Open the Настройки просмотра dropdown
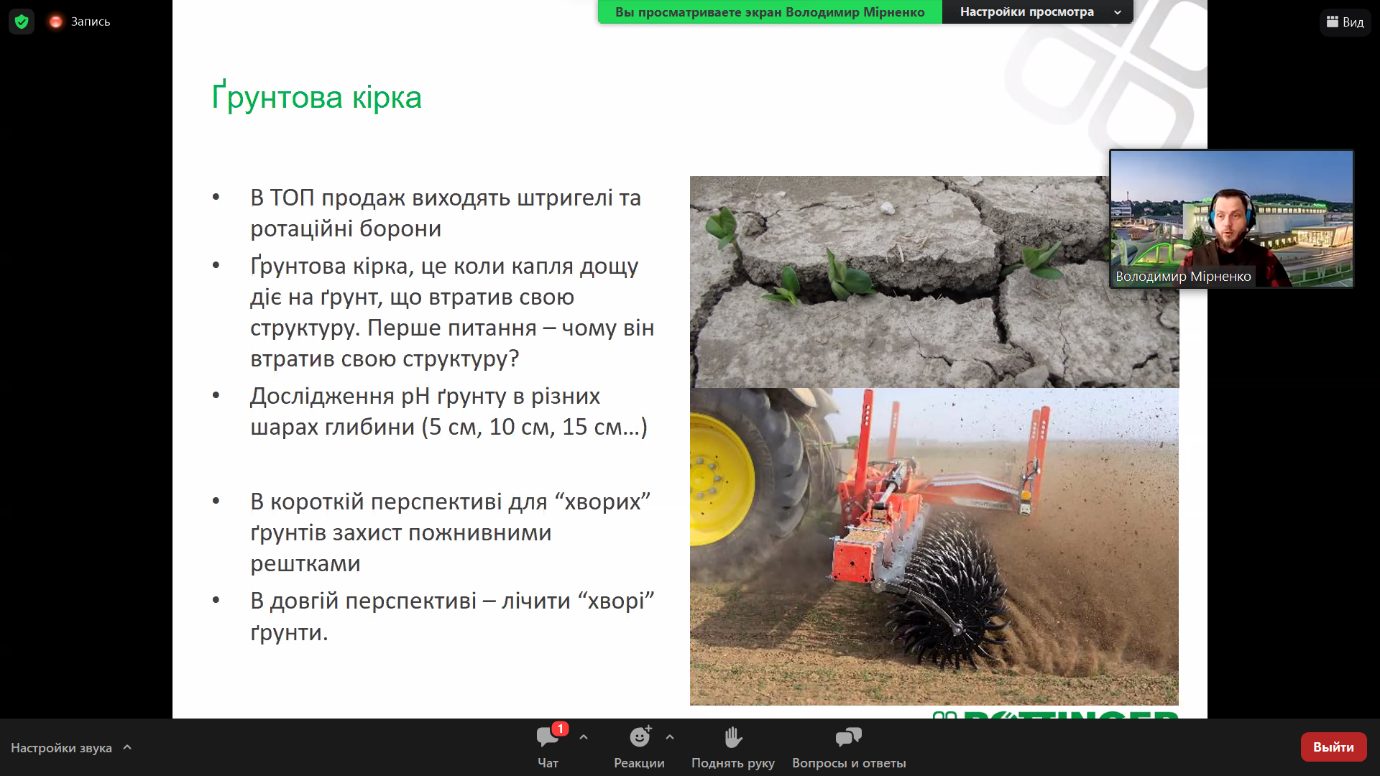Image resolution: width=1380 pixels, height=776 pixels. coord(1037,12)
